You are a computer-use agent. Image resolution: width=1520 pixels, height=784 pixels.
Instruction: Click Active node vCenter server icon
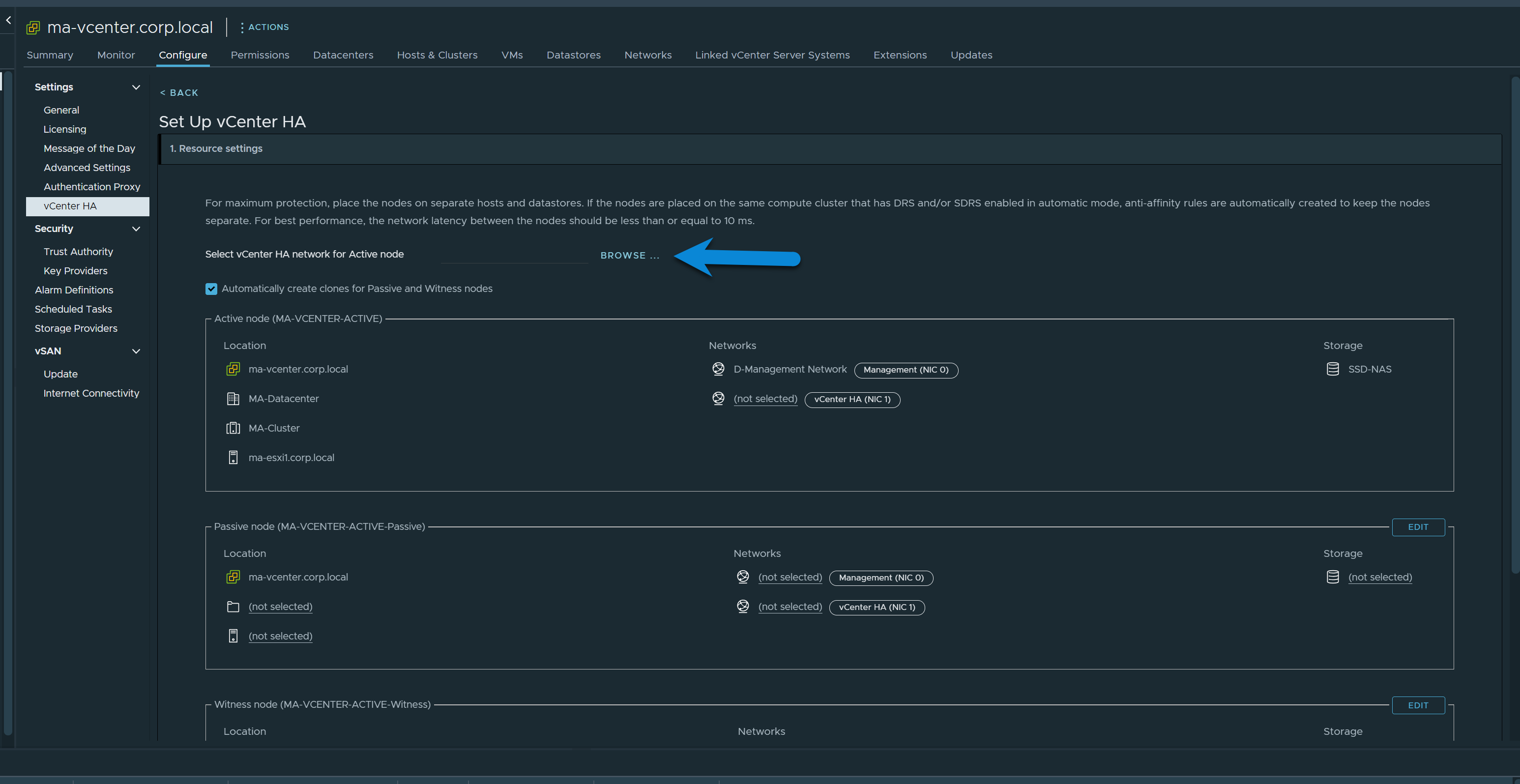point(233,369)
